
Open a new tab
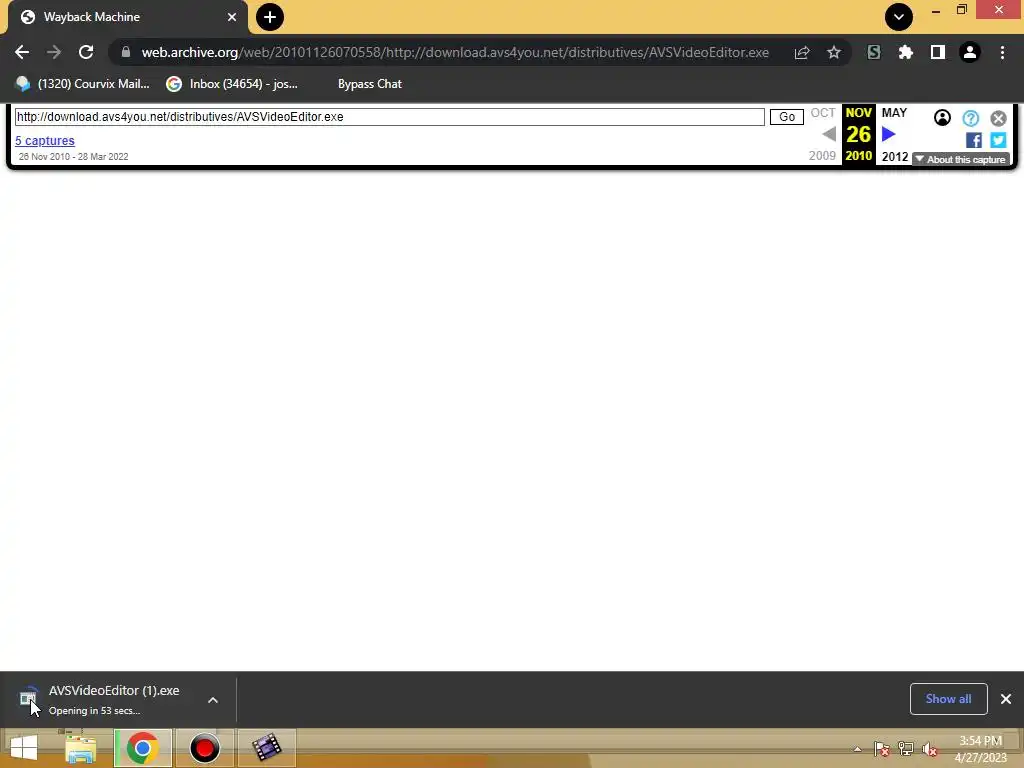270,17
